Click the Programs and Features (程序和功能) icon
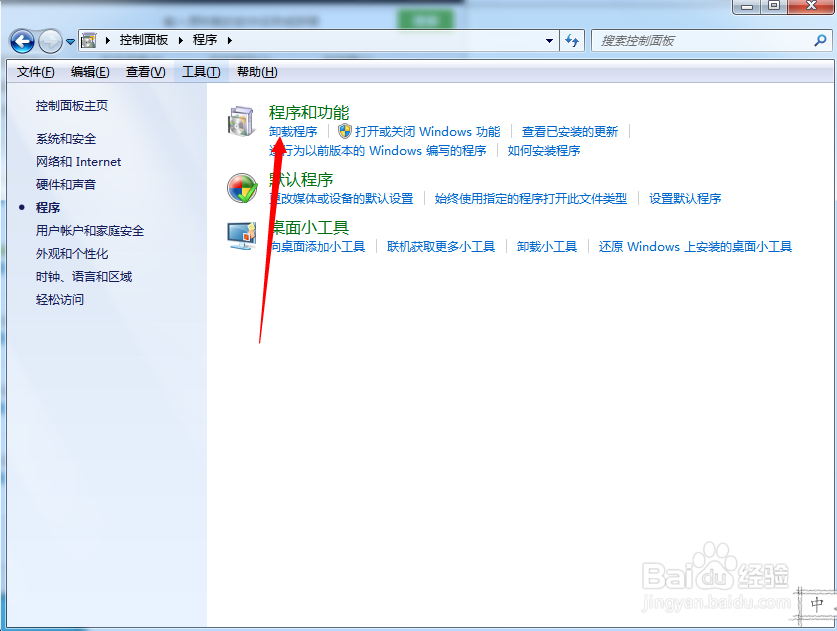 coord(241,121)
